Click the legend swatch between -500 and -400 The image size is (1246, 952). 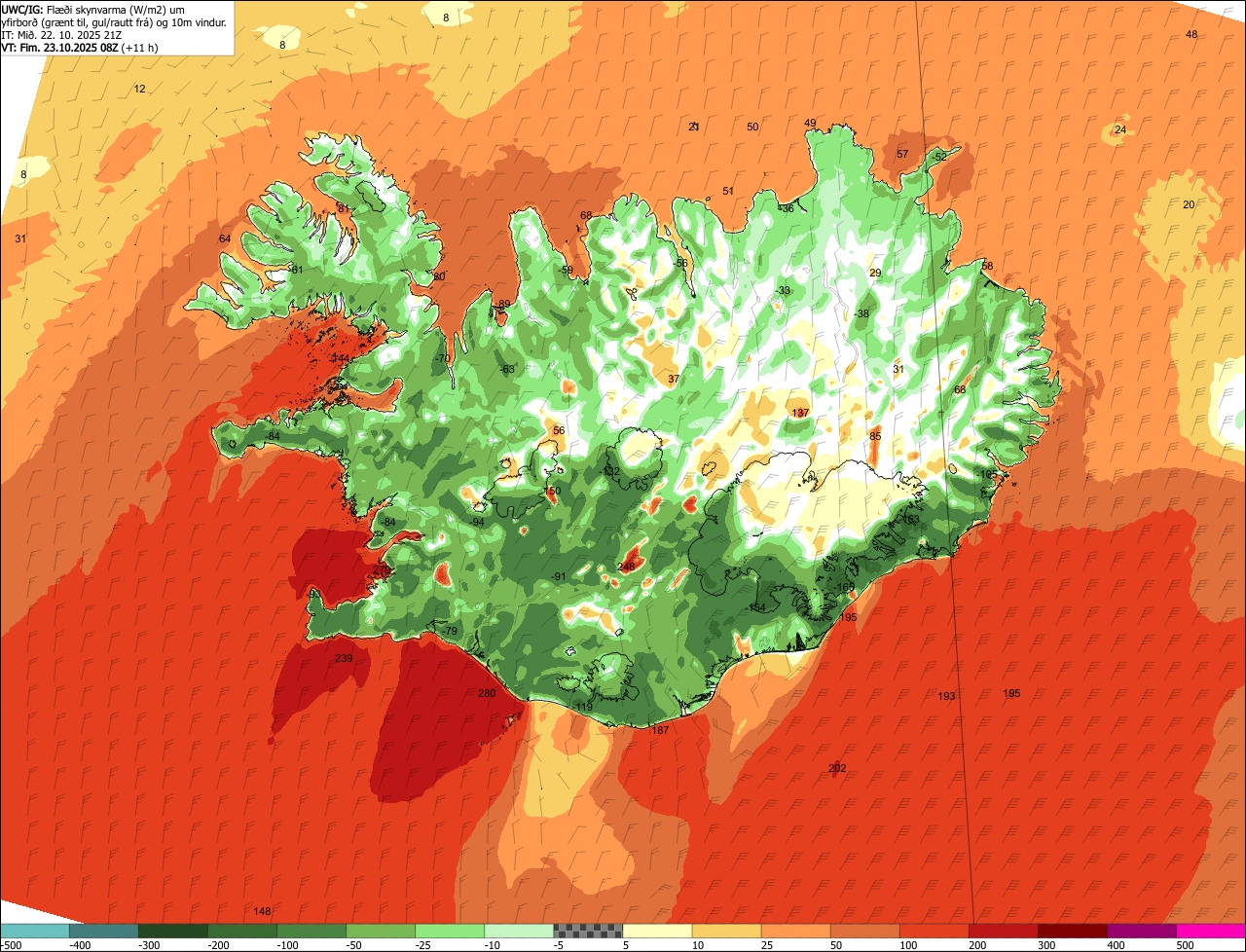[34, 931]
